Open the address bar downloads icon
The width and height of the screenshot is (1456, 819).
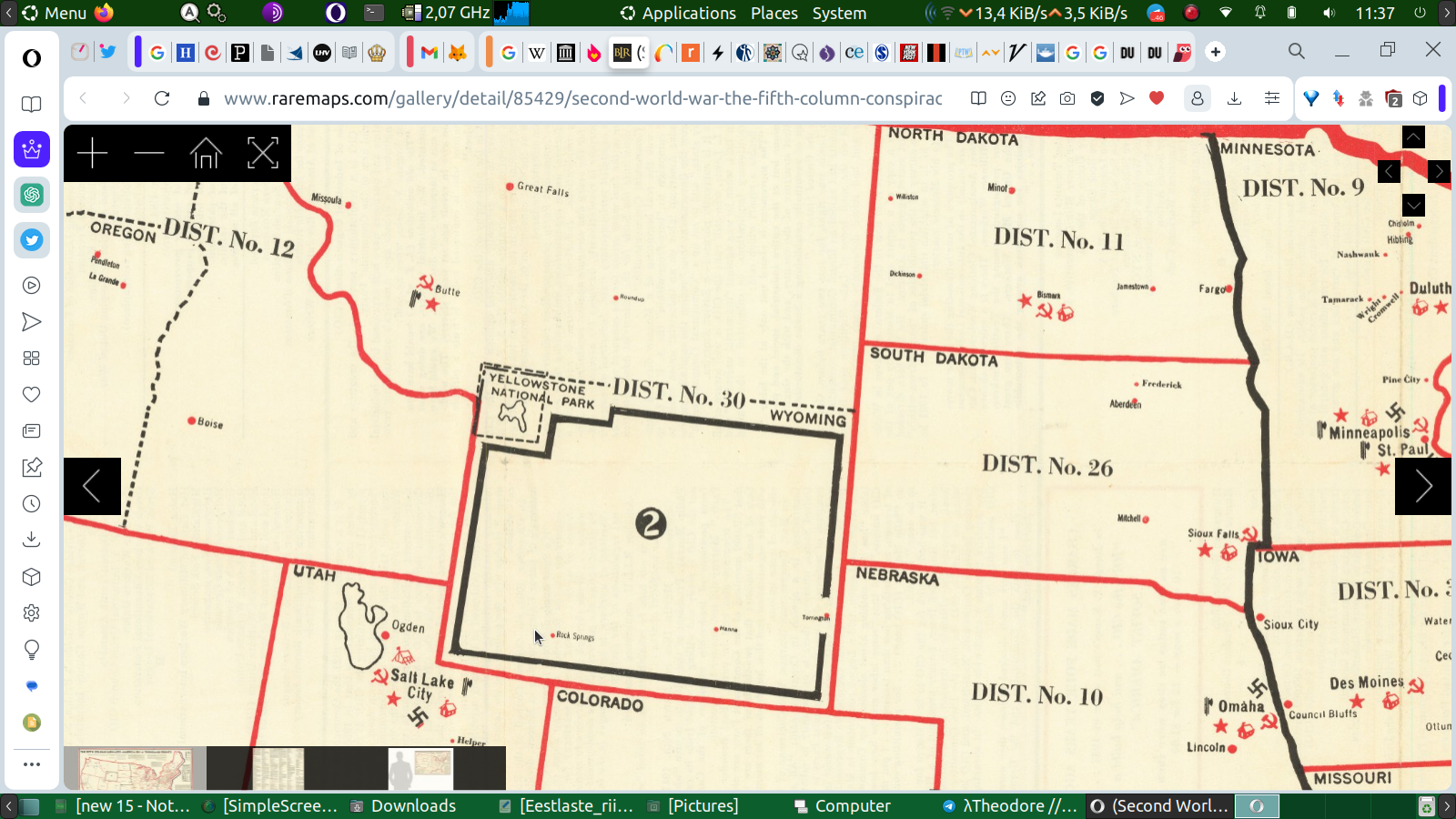coord(1234,98)
